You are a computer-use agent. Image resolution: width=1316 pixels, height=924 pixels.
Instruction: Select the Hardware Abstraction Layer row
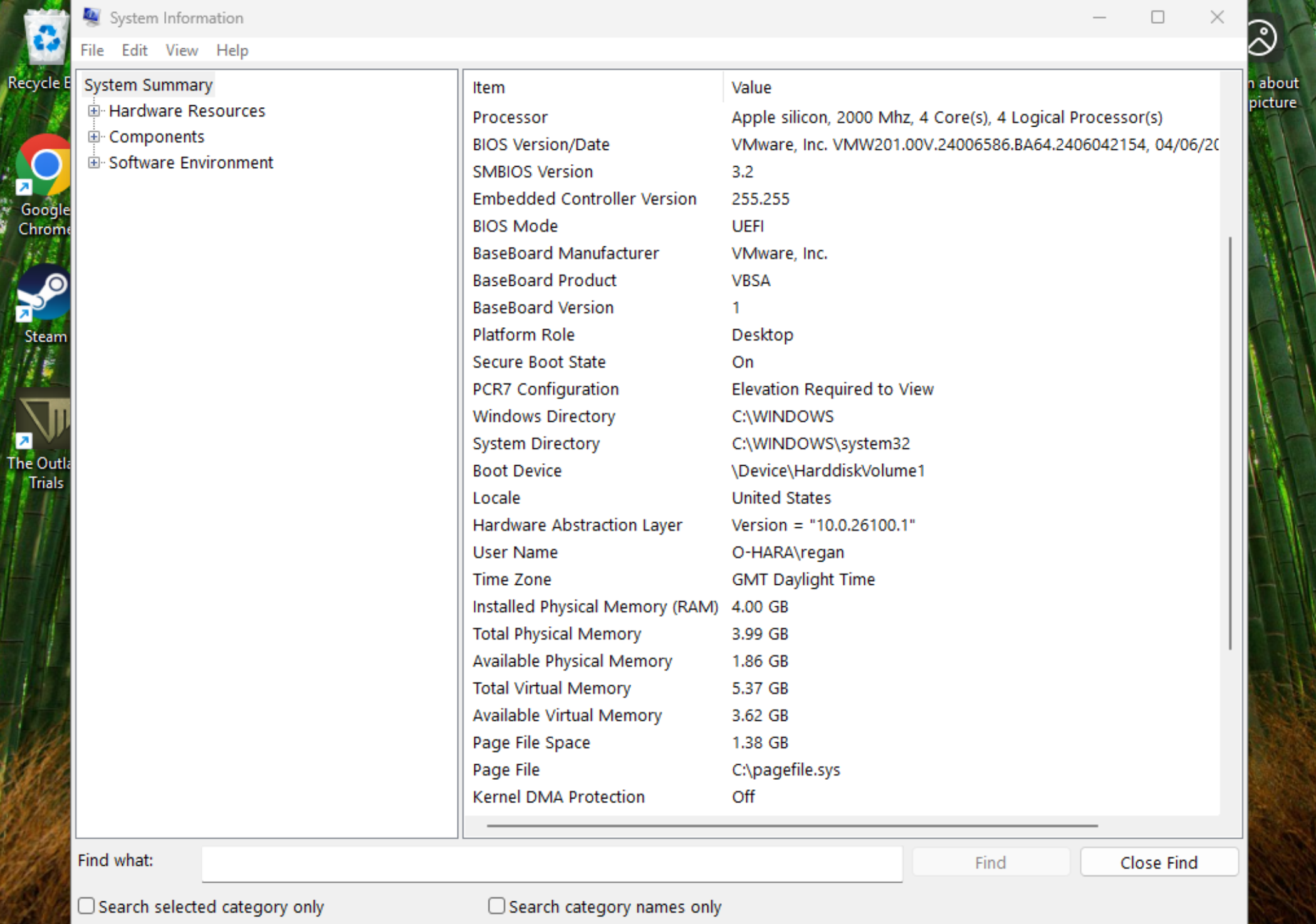pos(842,525)
